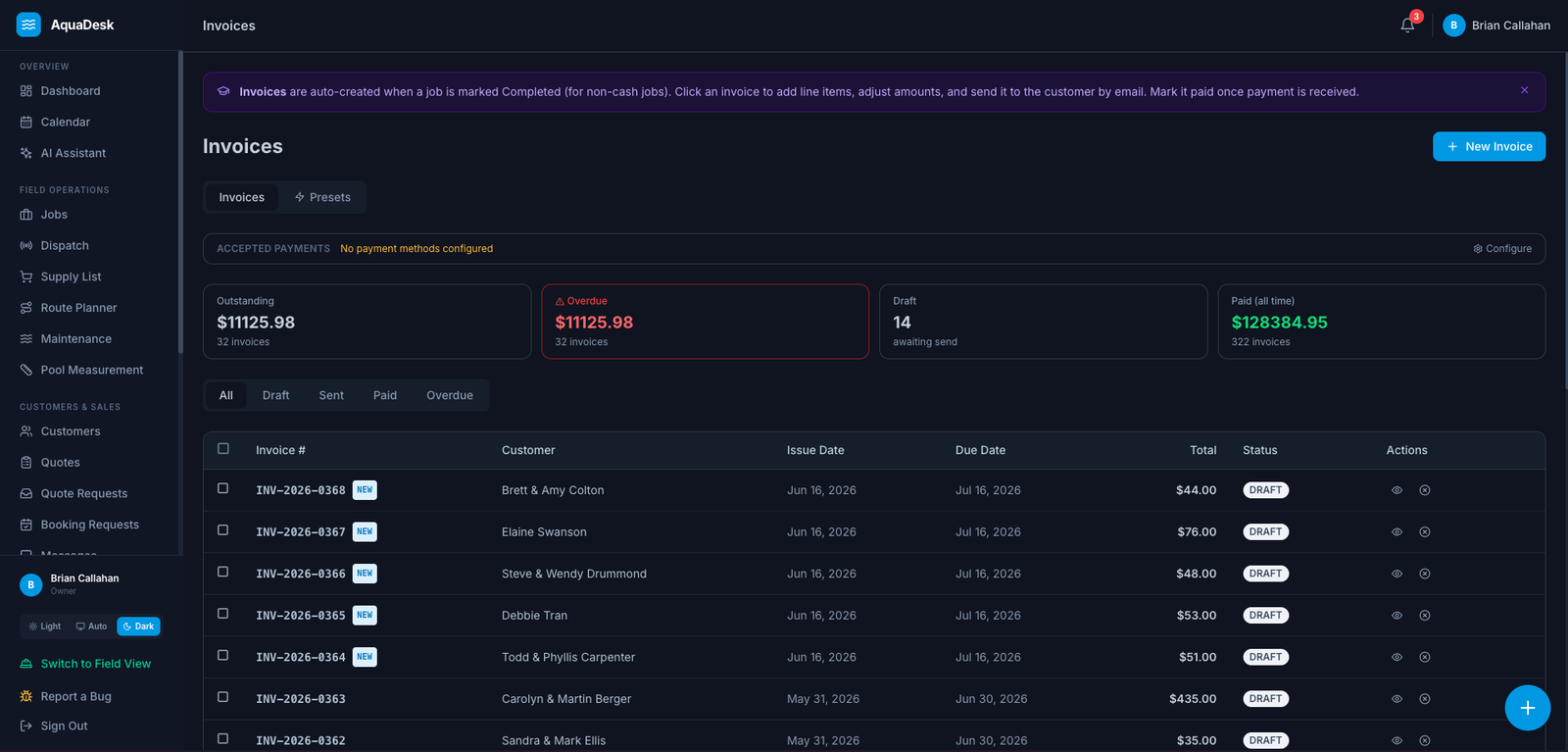1568x752 pixels.
Task: Open the Outstanding summary card
Action: [x=367, y=322]
